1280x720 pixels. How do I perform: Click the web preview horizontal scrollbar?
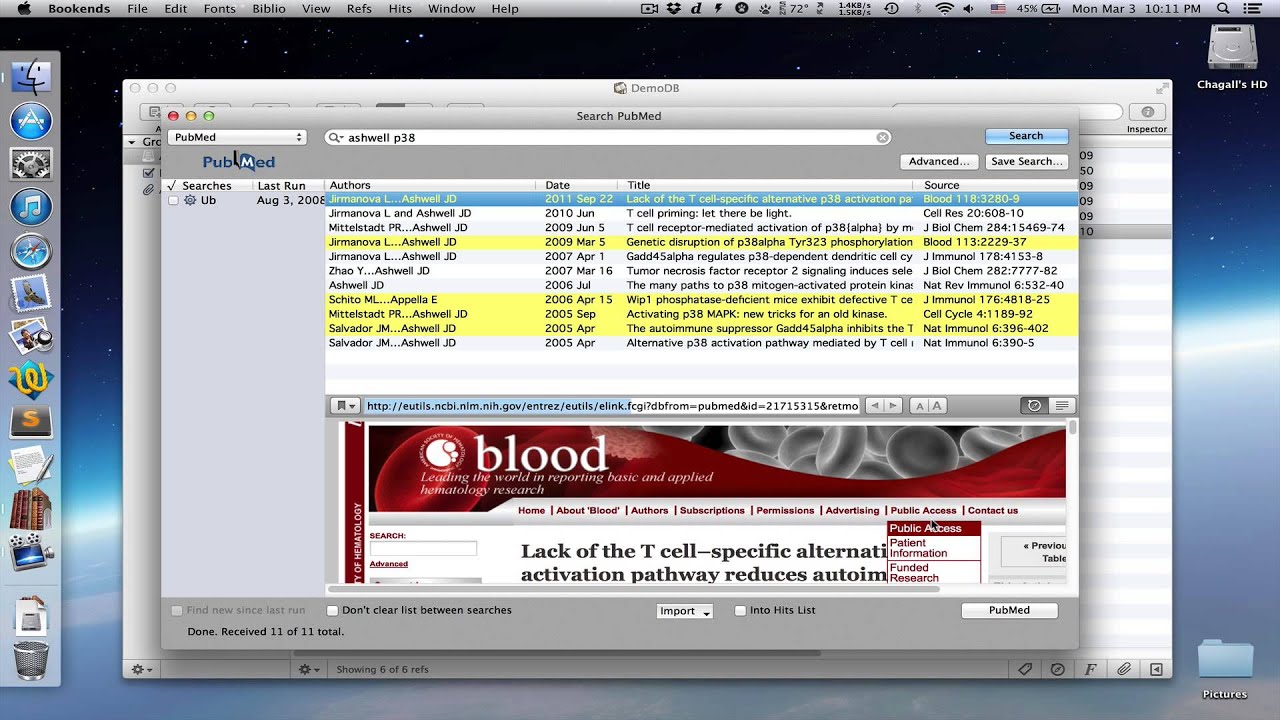[x=632, y=589]
